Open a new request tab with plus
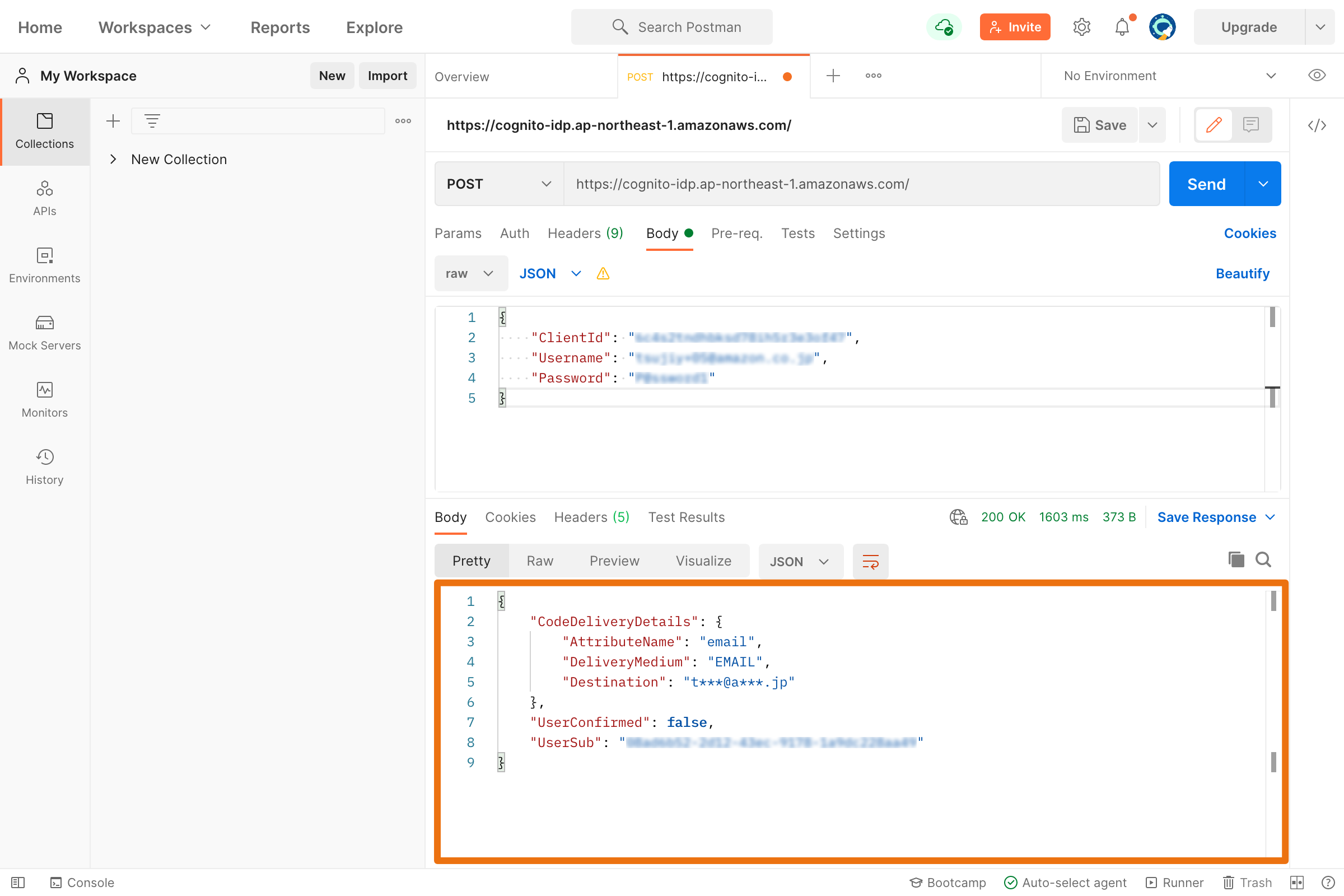 (833, 76)
